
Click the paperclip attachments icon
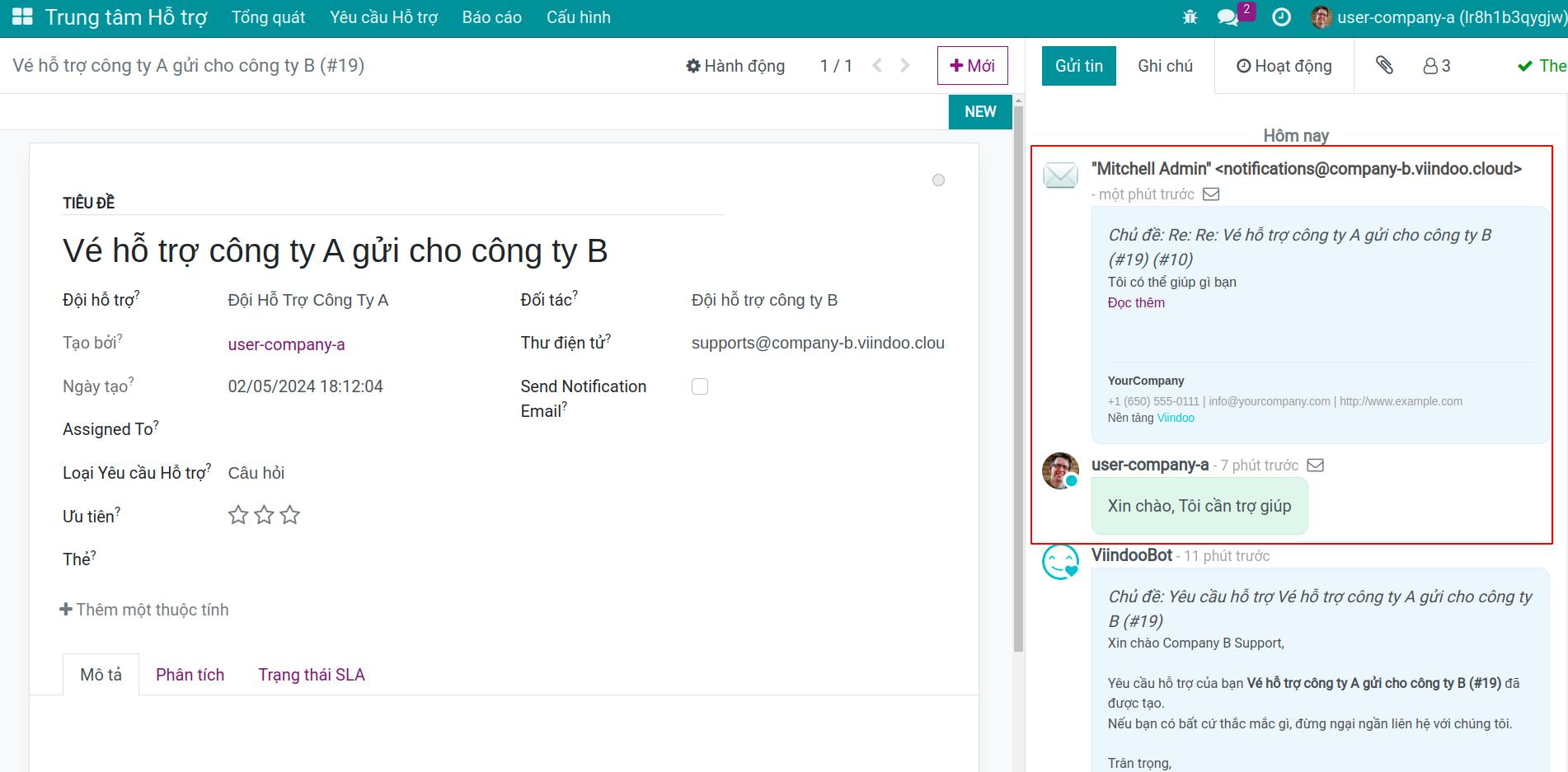pos(1384,65)
